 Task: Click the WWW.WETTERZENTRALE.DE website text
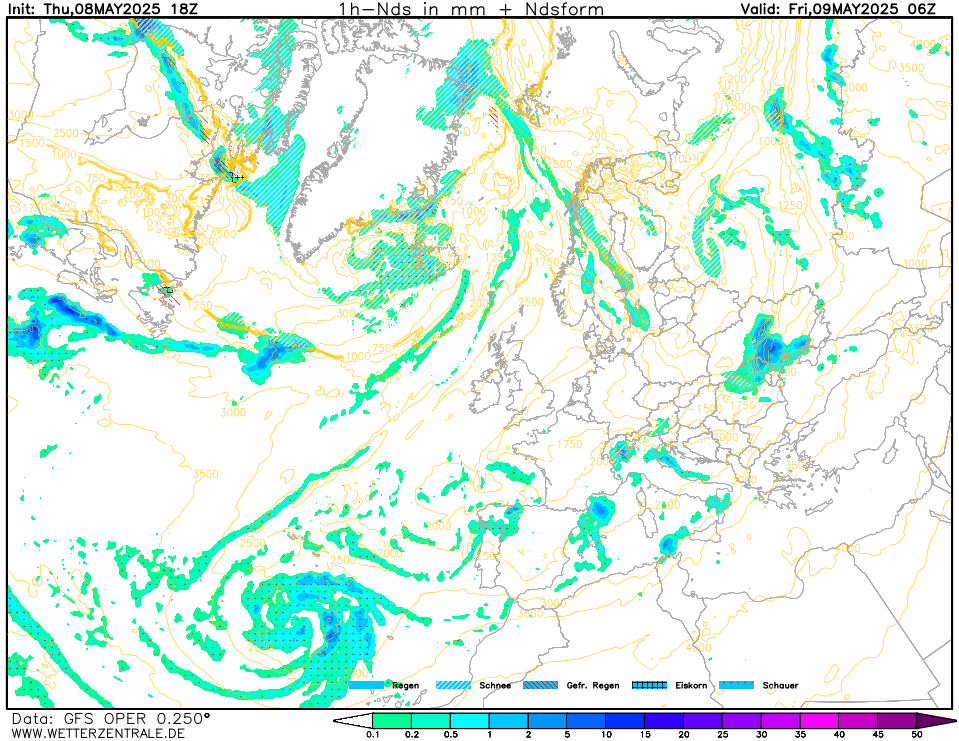98,733
